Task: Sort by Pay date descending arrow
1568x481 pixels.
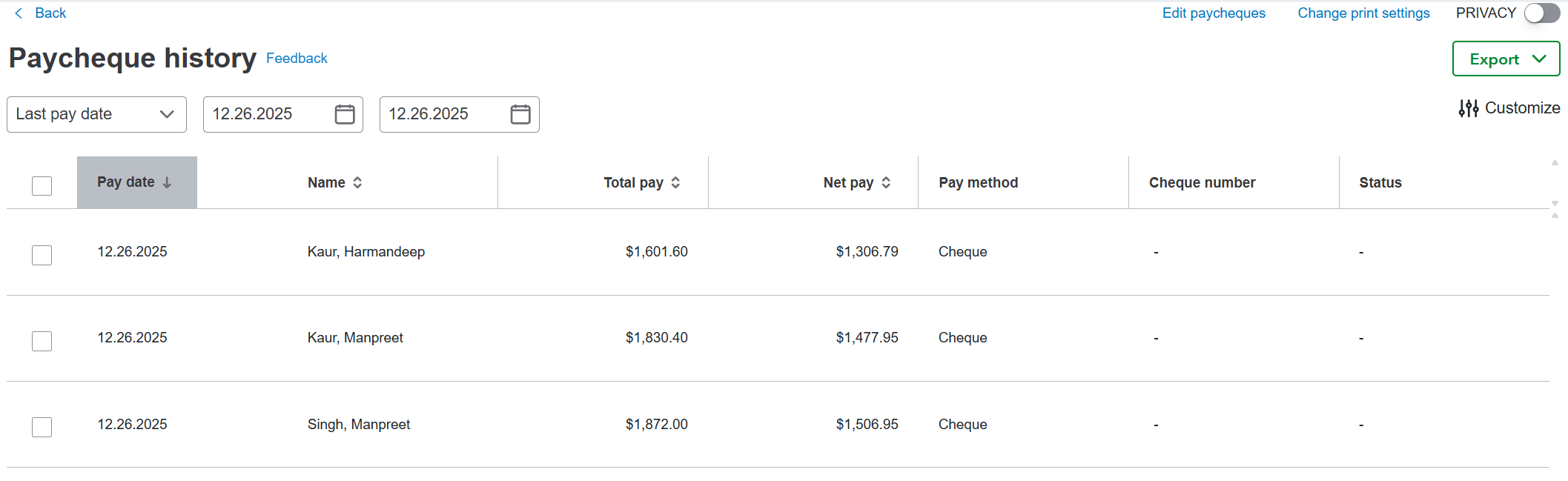Action: (x=168, y=182)
